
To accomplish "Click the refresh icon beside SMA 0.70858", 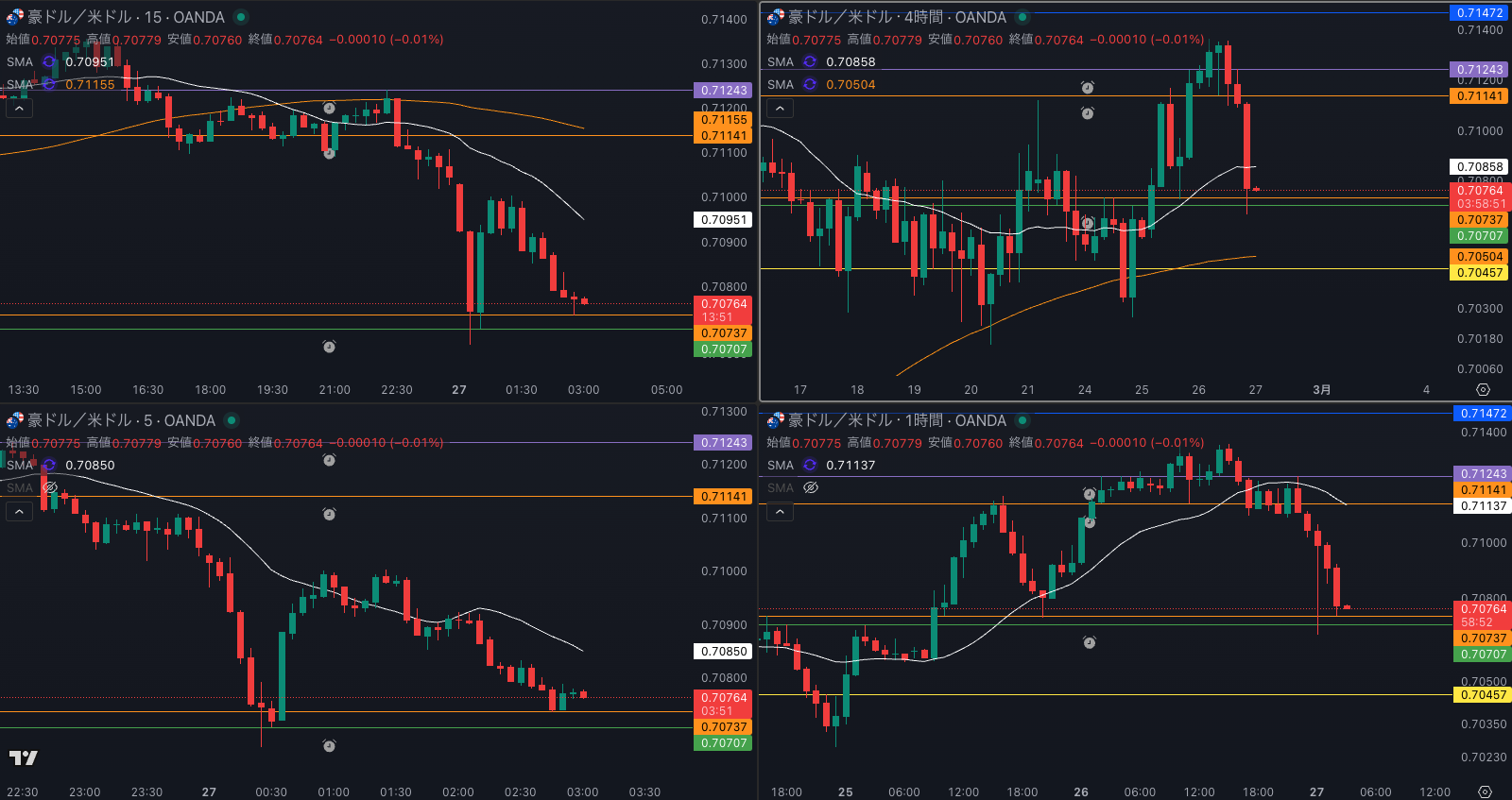I will pyautogui.click(x=810, y=61).
